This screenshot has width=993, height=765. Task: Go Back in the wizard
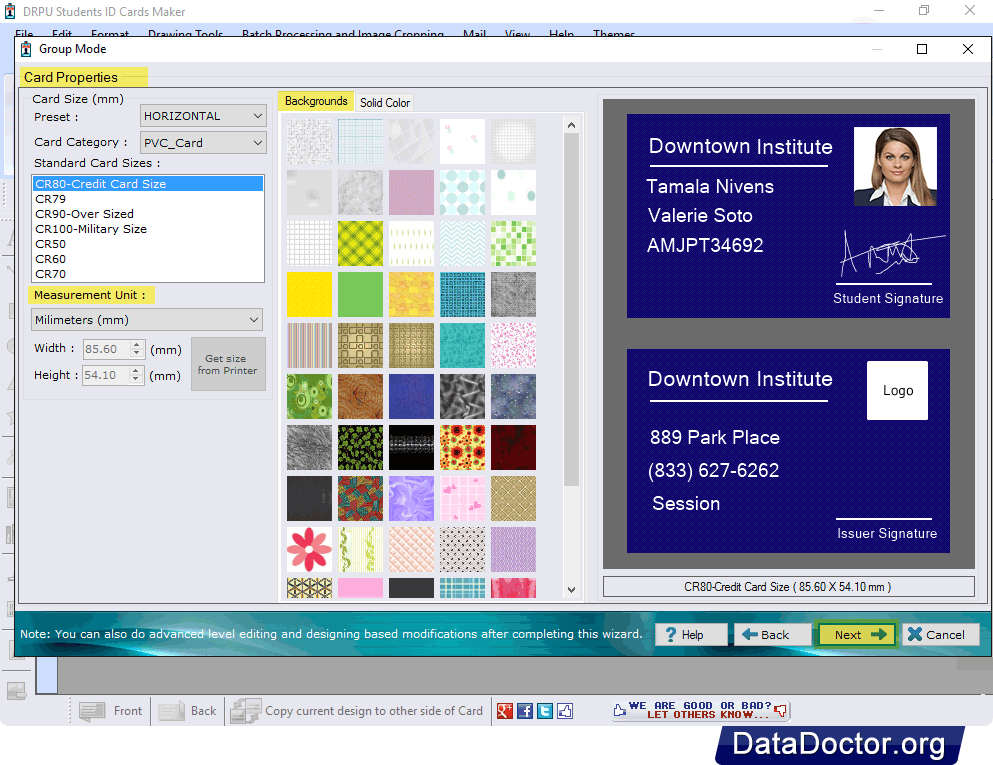click(x=772, y=635)
